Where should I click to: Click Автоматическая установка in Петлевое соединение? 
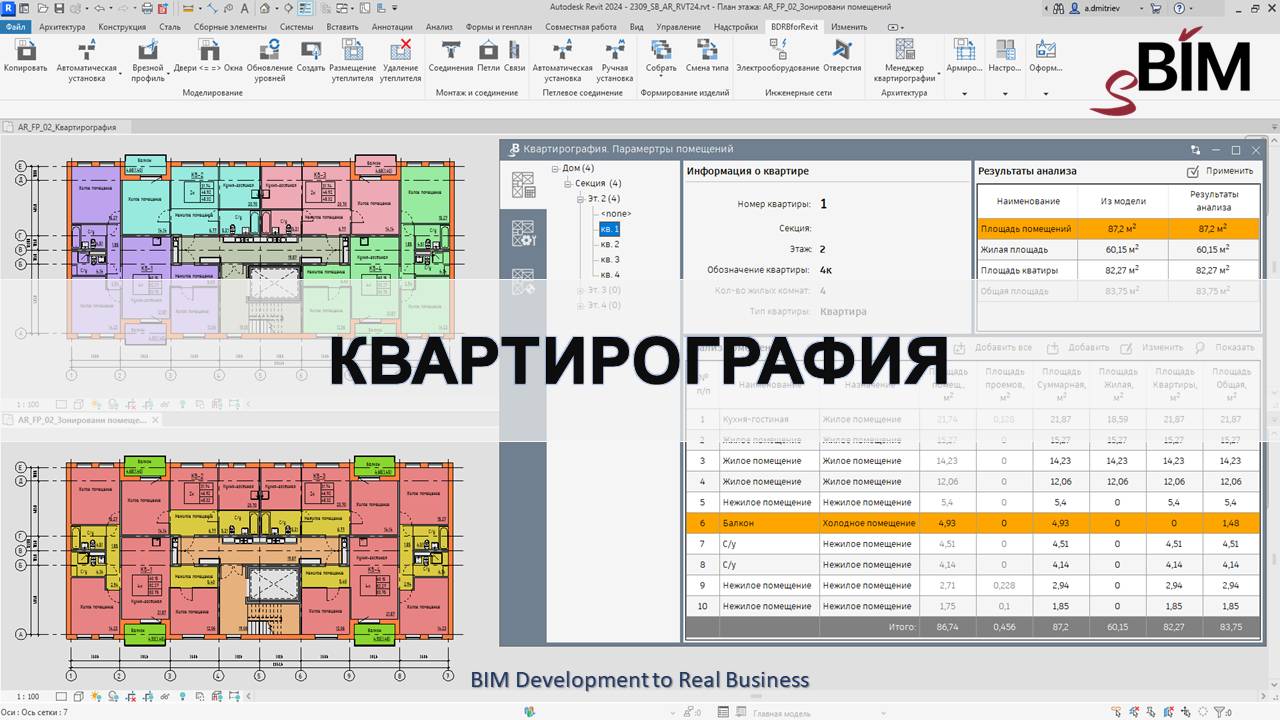click(x=562, y=61)
